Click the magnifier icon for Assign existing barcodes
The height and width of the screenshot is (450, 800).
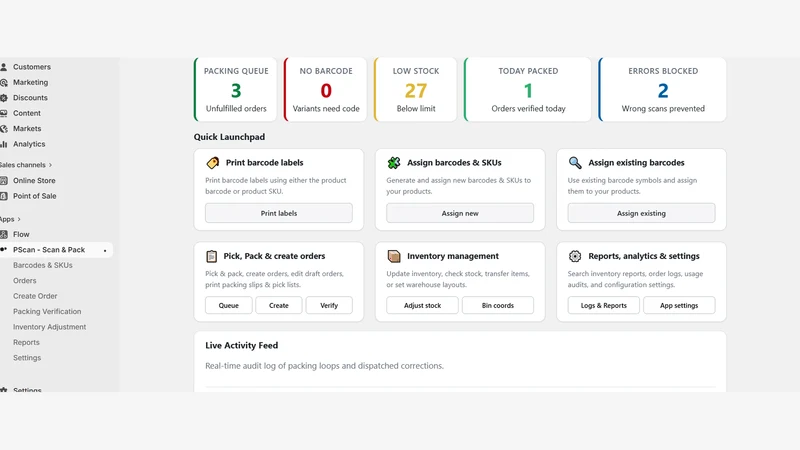click(x=575, y=163)
